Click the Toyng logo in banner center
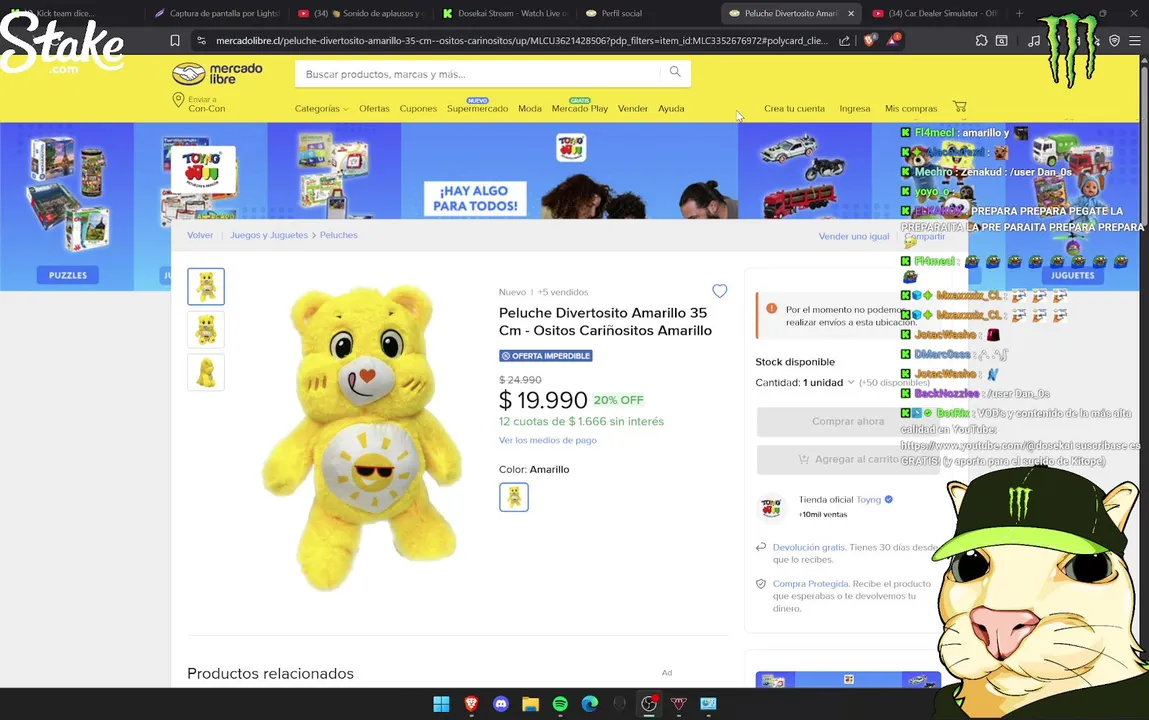Screen dimensions: 1149x720 point(571,148)
